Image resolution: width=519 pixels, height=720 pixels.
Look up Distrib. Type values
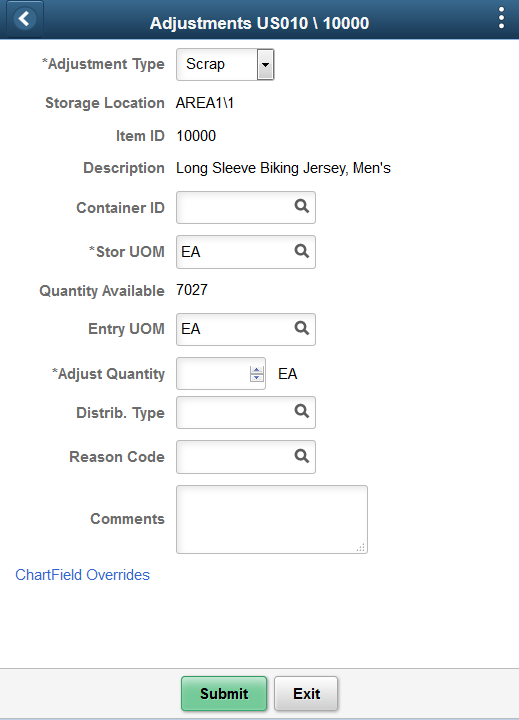pyautogui.click(x=302, y=411)
